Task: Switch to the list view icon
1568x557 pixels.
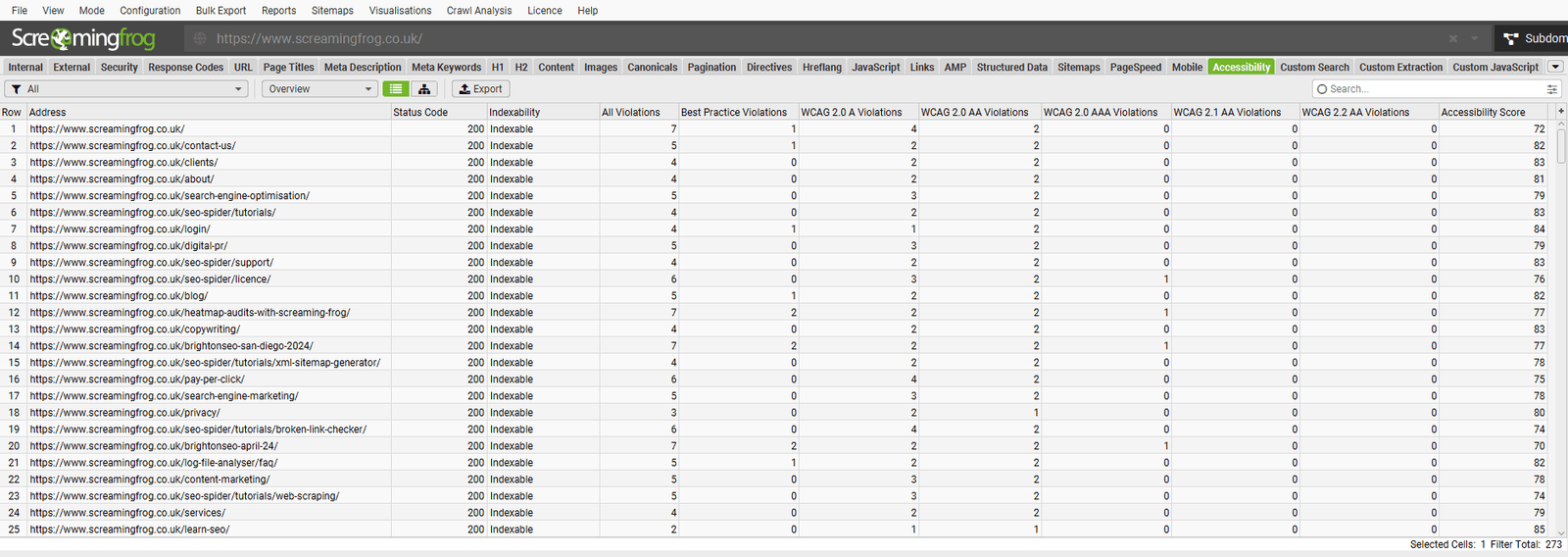Action: (396, 89)
